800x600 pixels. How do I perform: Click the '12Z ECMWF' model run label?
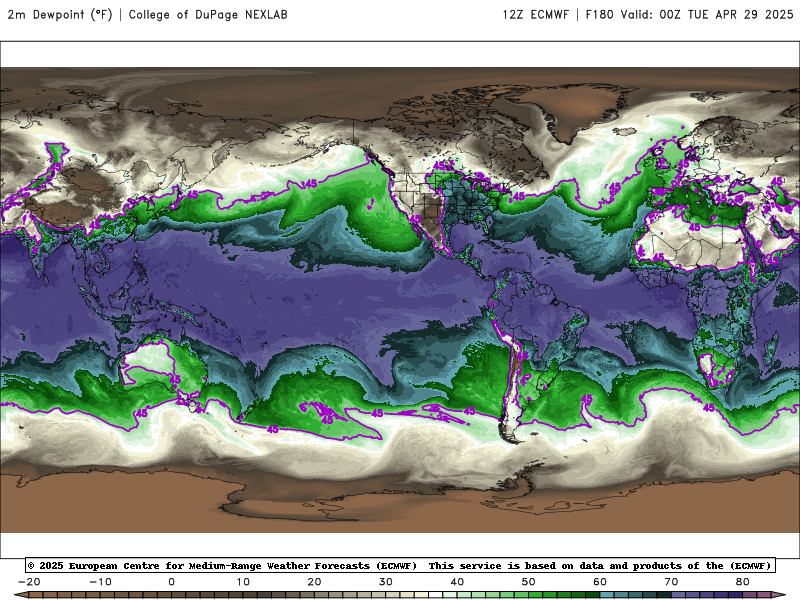(x=535, y=15)
